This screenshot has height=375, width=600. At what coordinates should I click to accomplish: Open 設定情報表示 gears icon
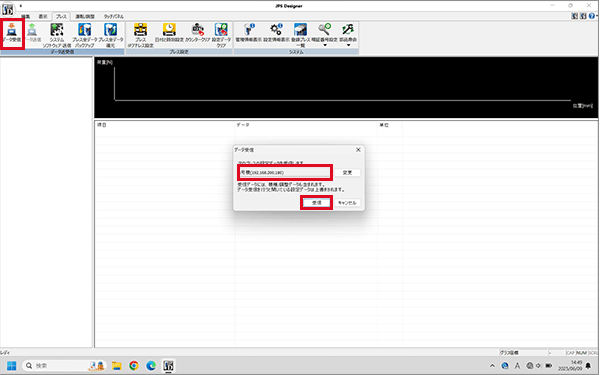pos(276,33)
